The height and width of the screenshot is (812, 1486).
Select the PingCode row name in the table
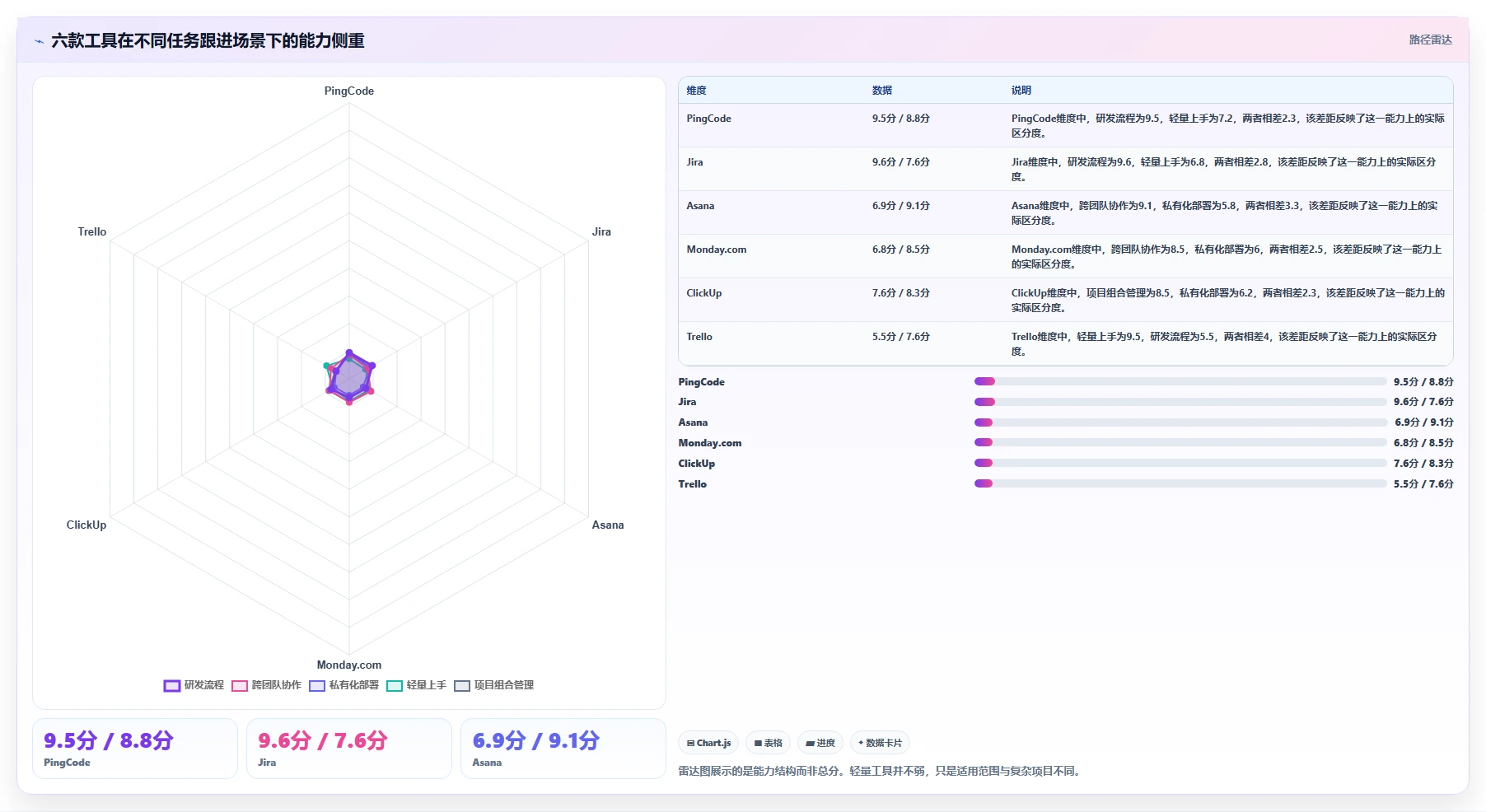pos(708,119)
